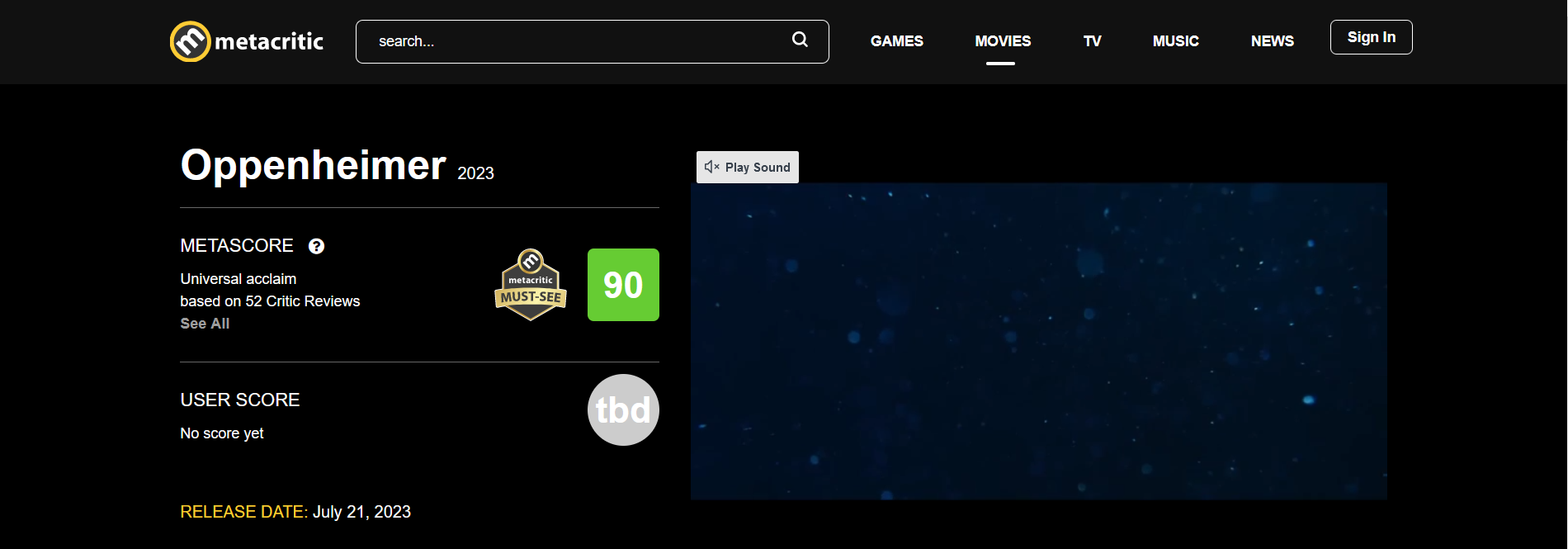Click the Metacritic logo
The image size is (1568, 549).
(247, 41)
